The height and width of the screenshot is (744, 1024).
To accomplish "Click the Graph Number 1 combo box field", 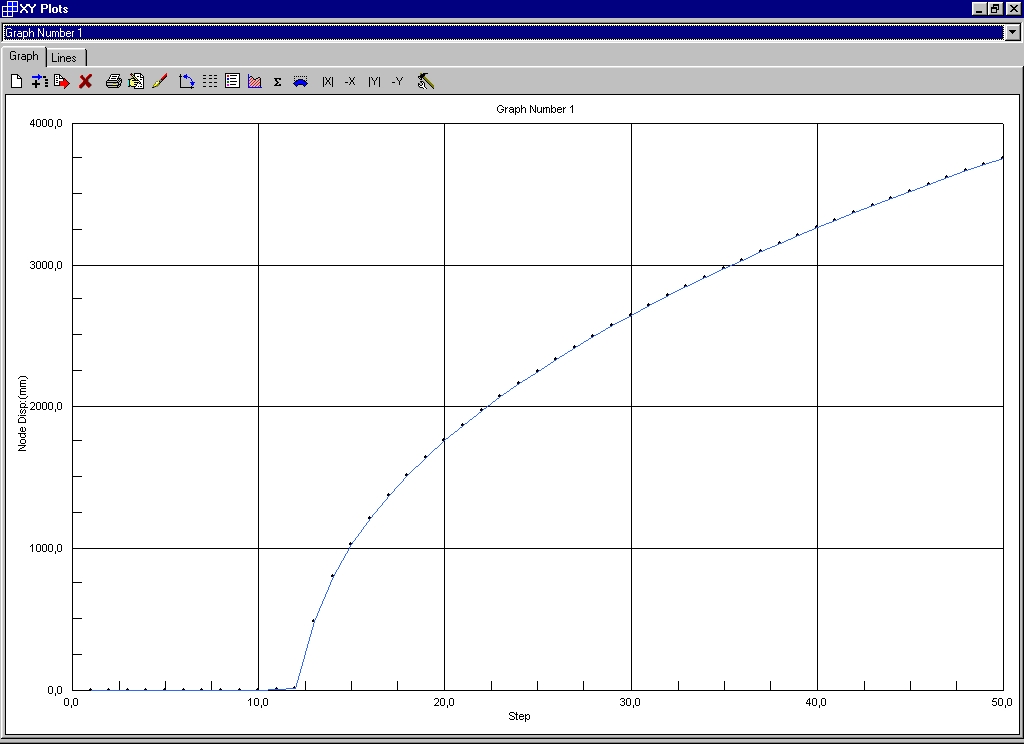I will (x=504, y=32).
